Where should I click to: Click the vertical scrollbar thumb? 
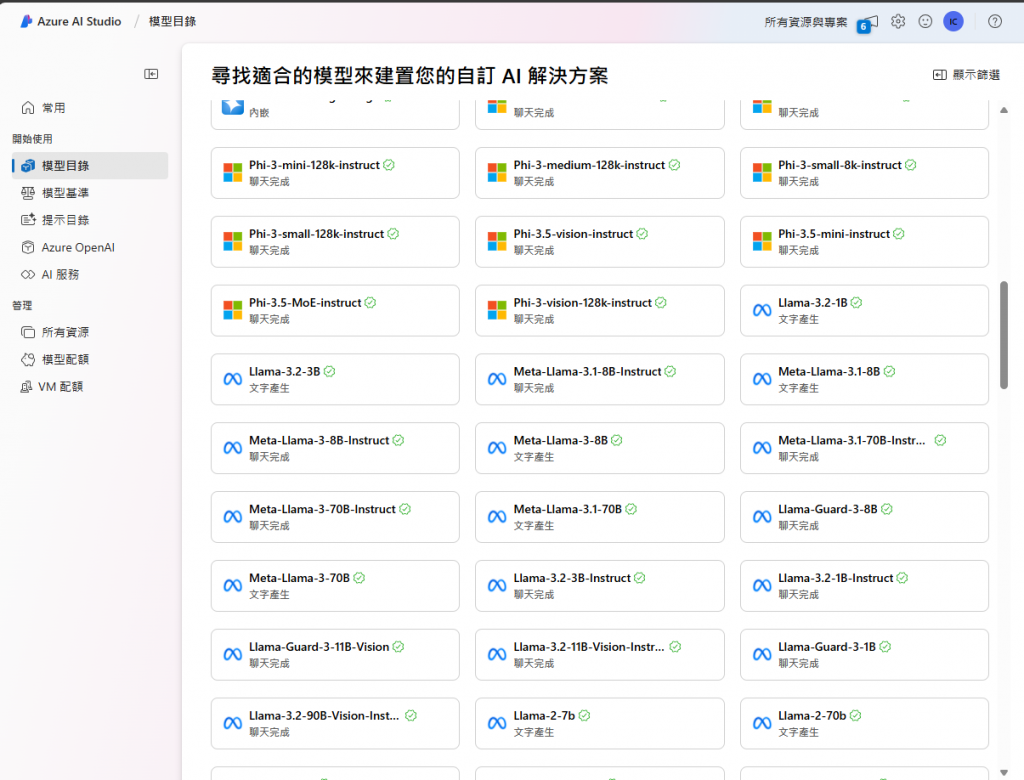point(1004,335)
